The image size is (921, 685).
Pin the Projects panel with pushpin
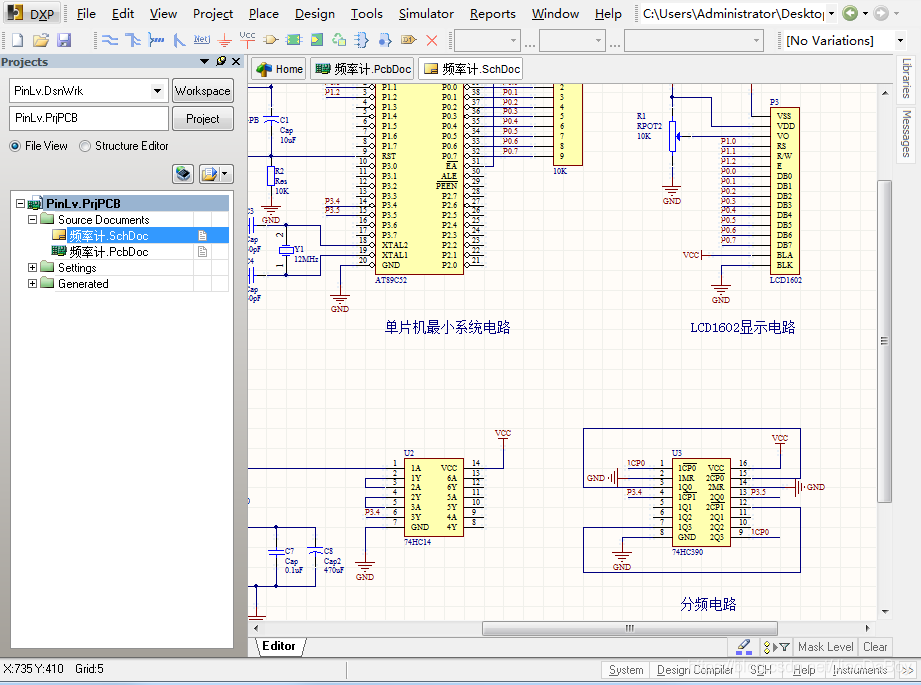click(221, 62)
